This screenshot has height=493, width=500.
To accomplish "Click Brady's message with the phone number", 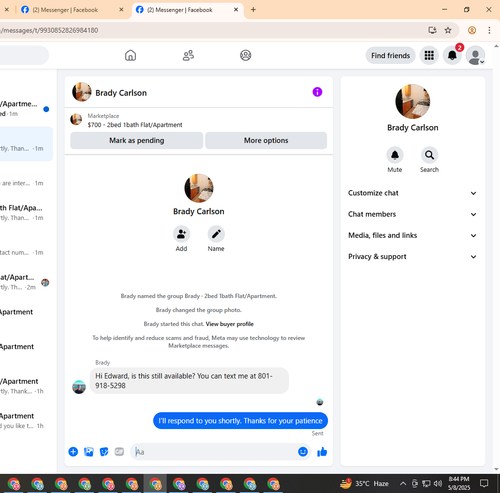I will [x=189, y=381].
